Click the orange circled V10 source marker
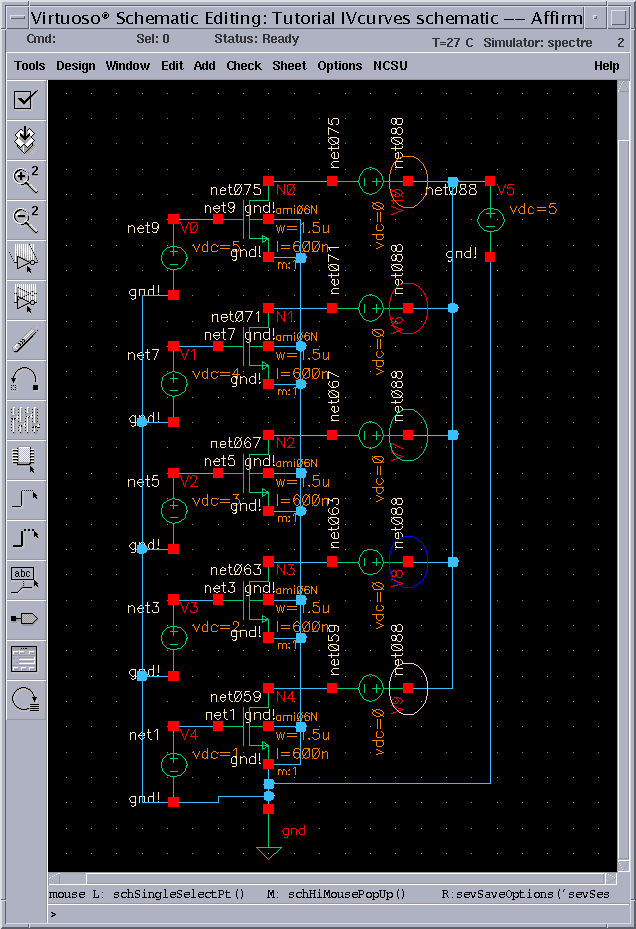Viewport: 636px width, 929px height. tap(408, 182)
